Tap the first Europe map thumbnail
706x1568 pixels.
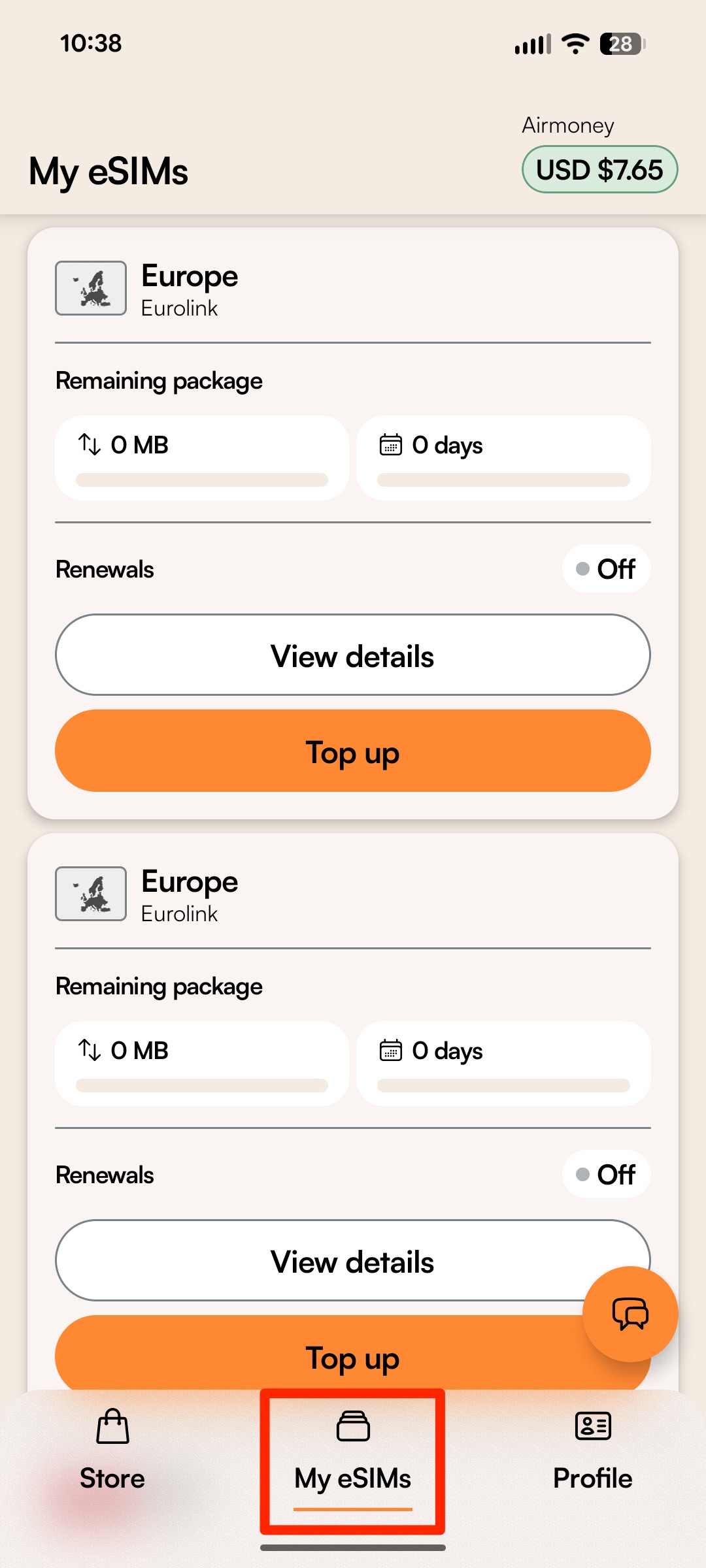click(91, 288)
